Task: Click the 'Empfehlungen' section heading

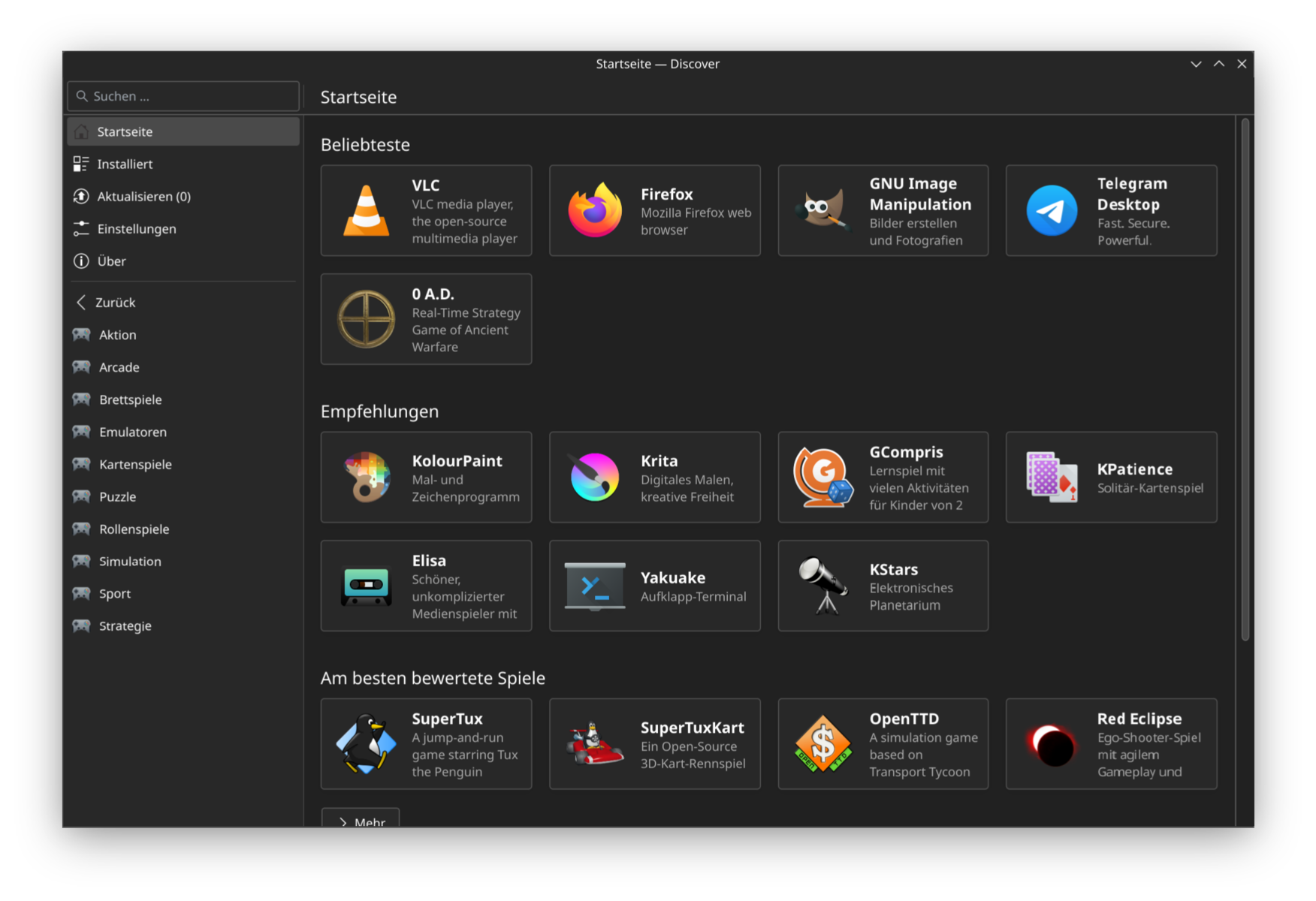Action: (379, 411)
